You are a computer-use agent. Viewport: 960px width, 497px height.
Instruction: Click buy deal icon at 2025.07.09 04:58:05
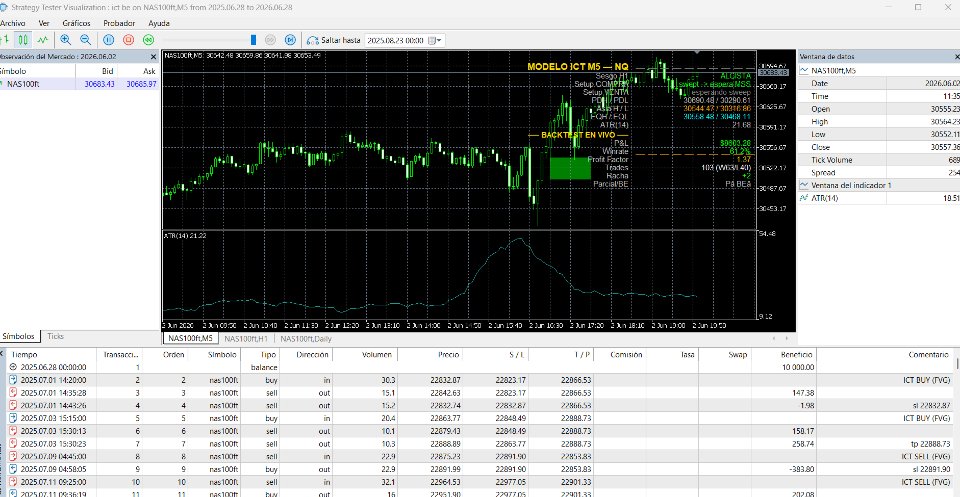[13, 469]
